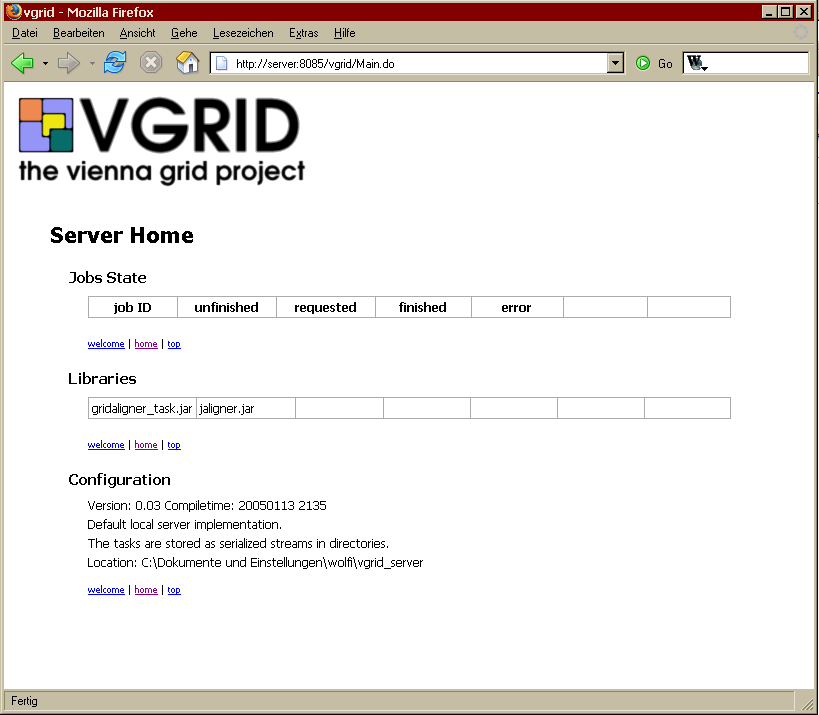
Task: Click the throbber activity icon in menu bar
Action: [x=801, y=32]
